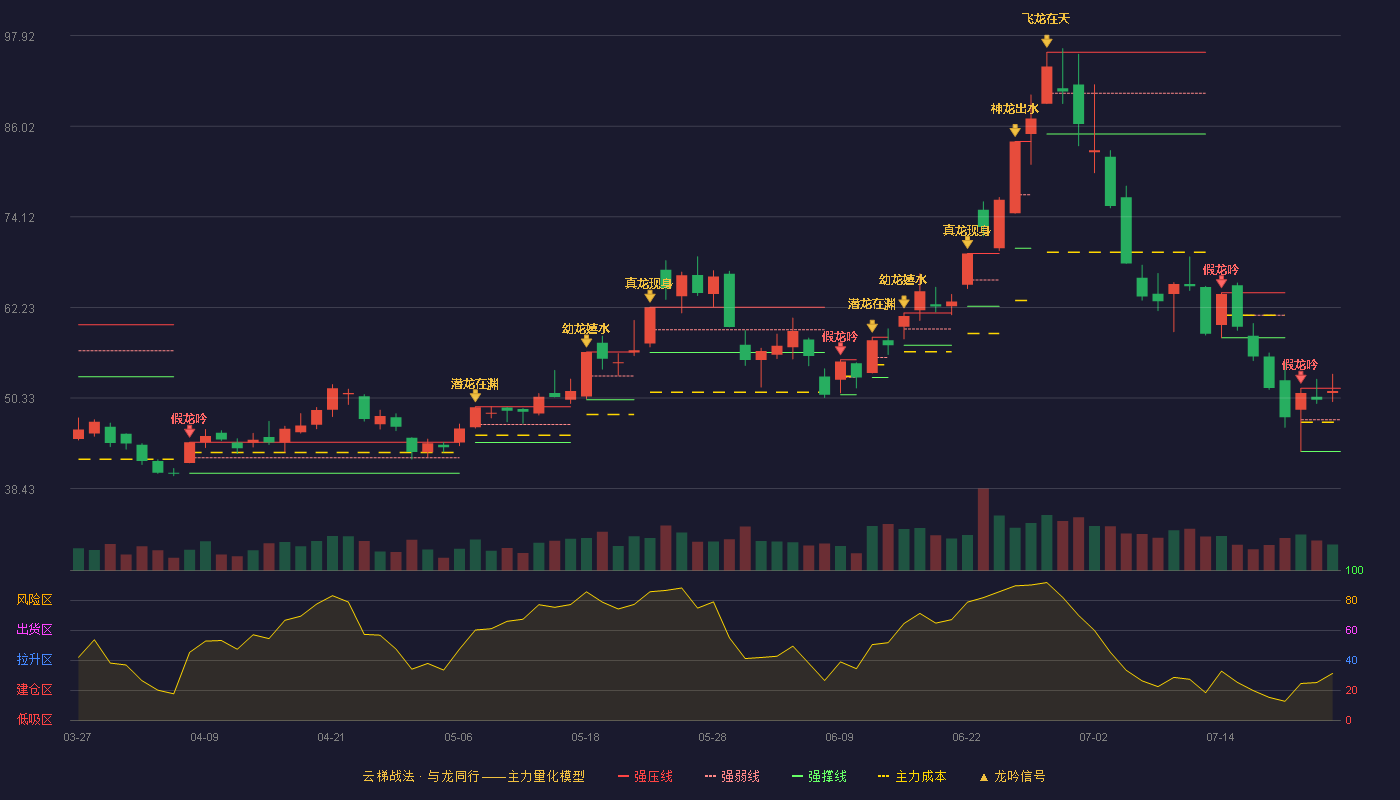The width and height of the screenshot is (1400, 800).
Task: Click the arrow marker under 神龙出水
Action: click(1015, 130)
